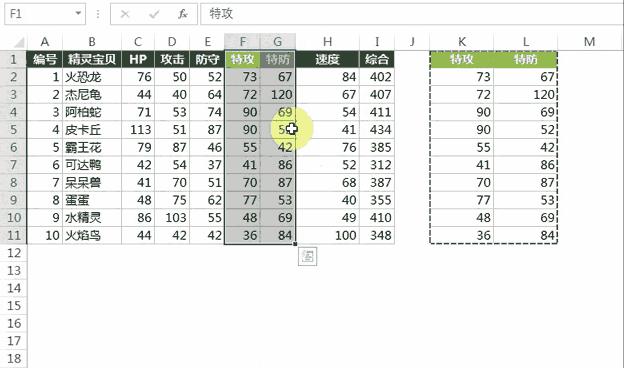Screen dimensions: 624x368
Task: Click the 攻击 header cell
Action: (x=172, y=59)
